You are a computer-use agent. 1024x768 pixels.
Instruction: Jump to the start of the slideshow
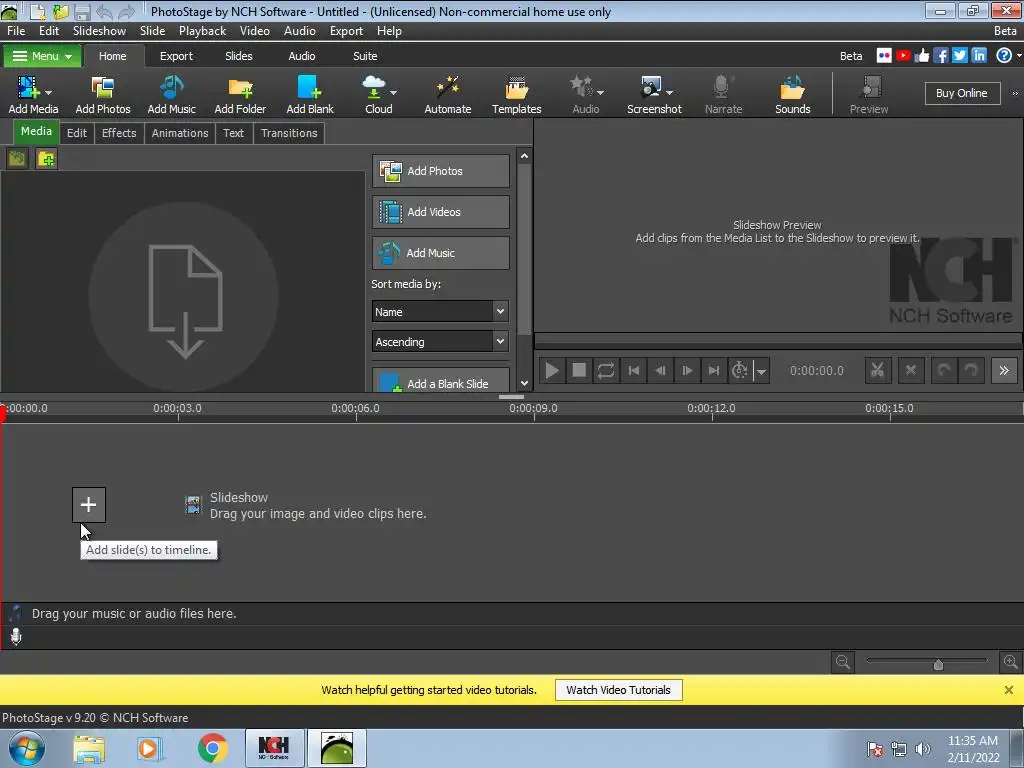click(633, 370)
